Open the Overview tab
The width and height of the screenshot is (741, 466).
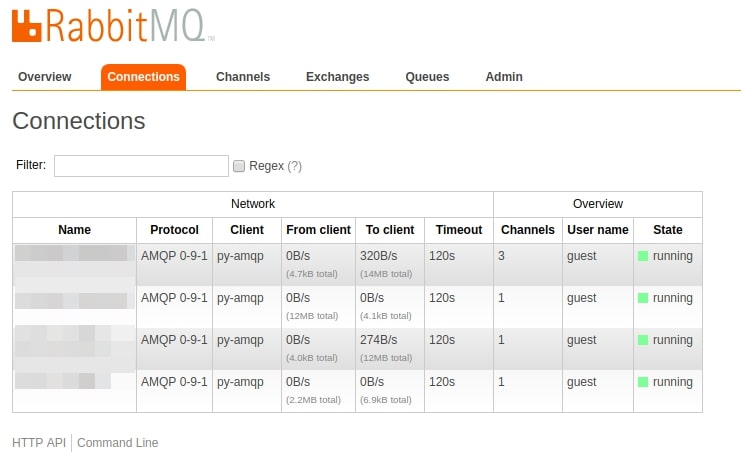[44, 77]
